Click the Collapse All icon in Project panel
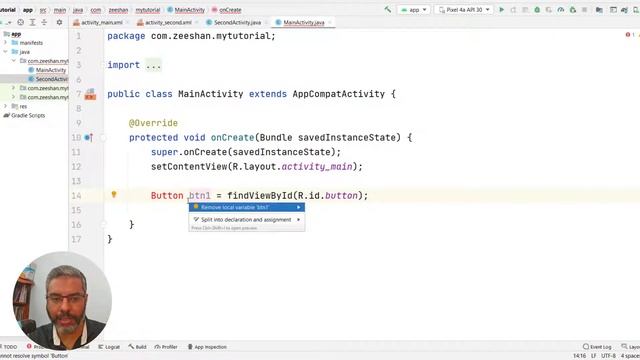Image resolution: width=640 pixels, height=360 pixels. 44,22
